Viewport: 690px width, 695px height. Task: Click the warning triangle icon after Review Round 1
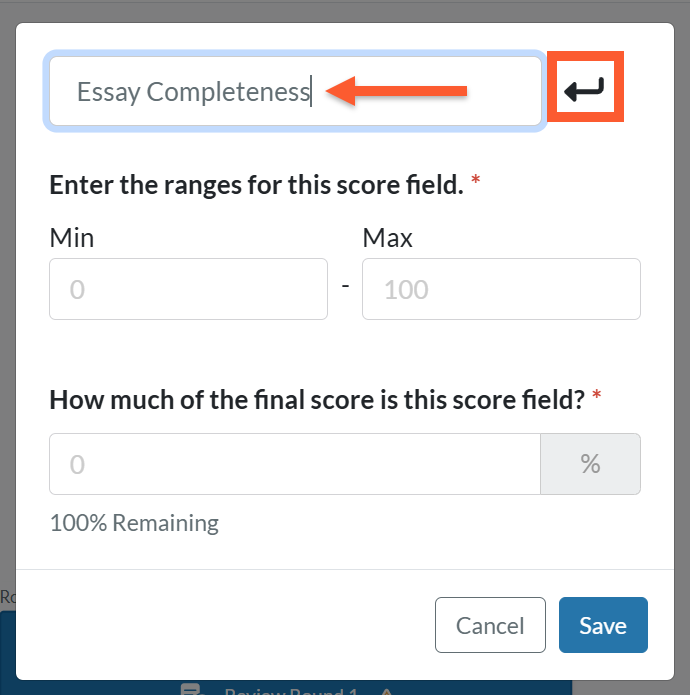(x=386, y=691)
